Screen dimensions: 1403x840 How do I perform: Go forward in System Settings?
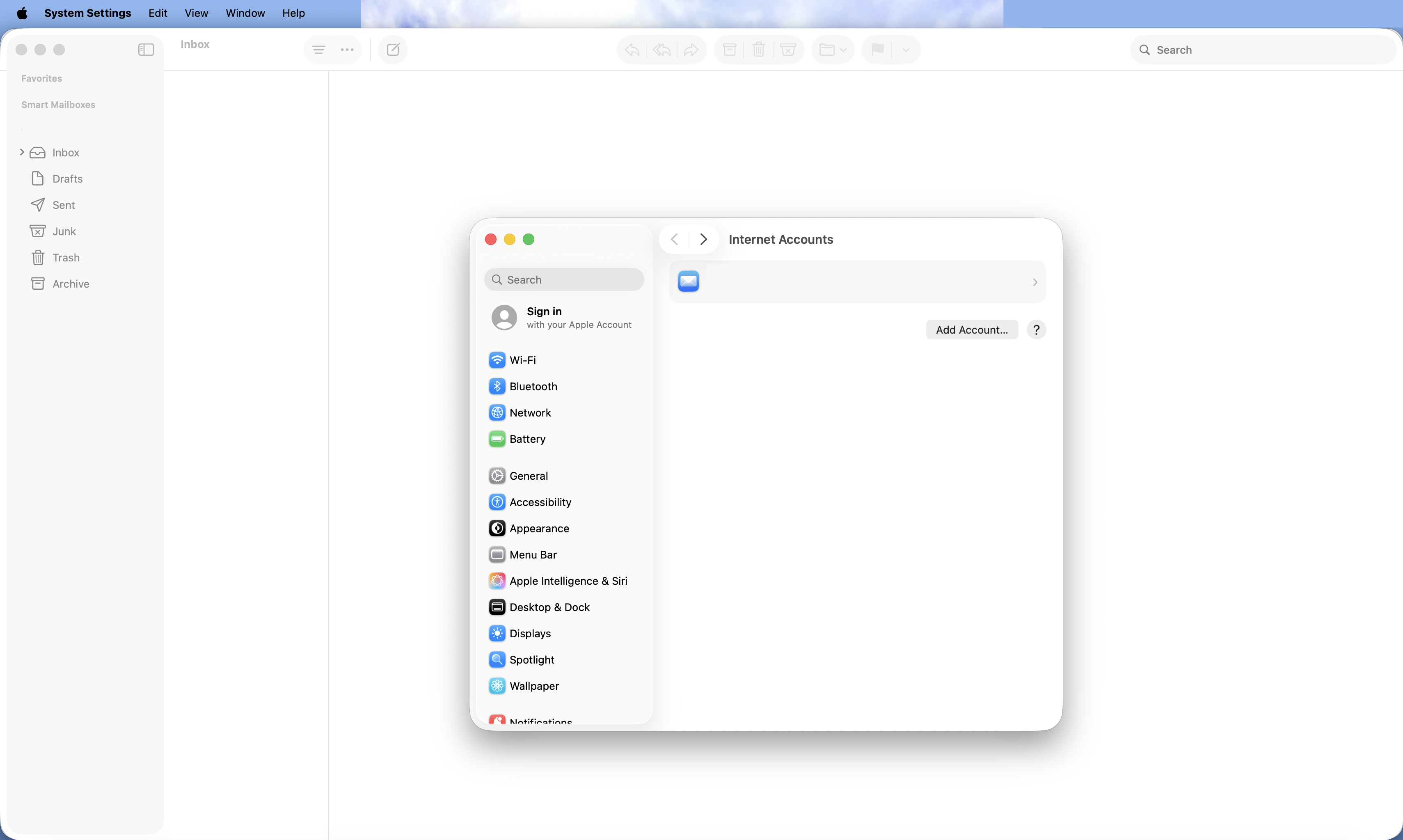703,239
